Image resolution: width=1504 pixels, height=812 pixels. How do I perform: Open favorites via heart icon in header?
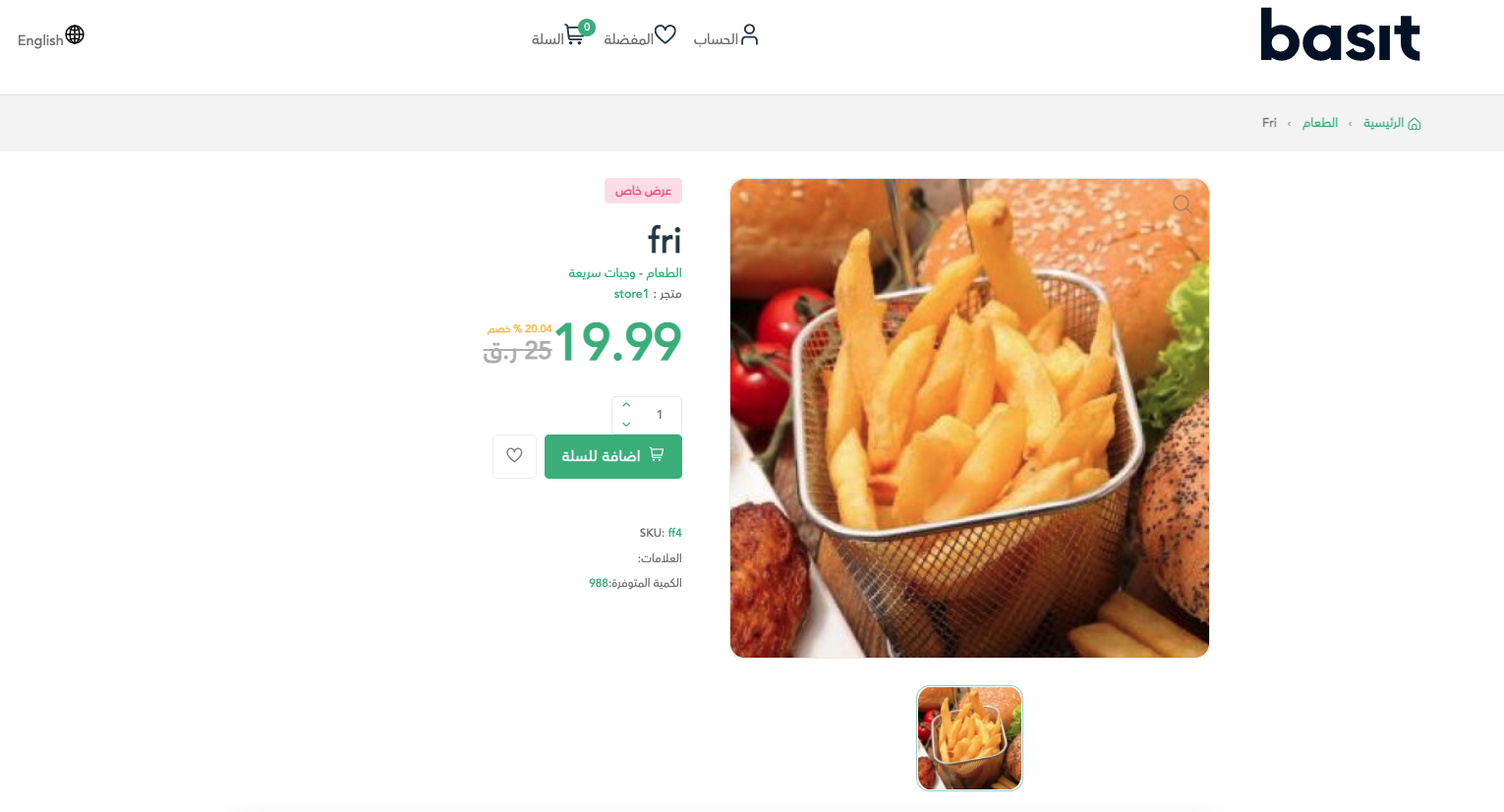[x=665, y=35]
